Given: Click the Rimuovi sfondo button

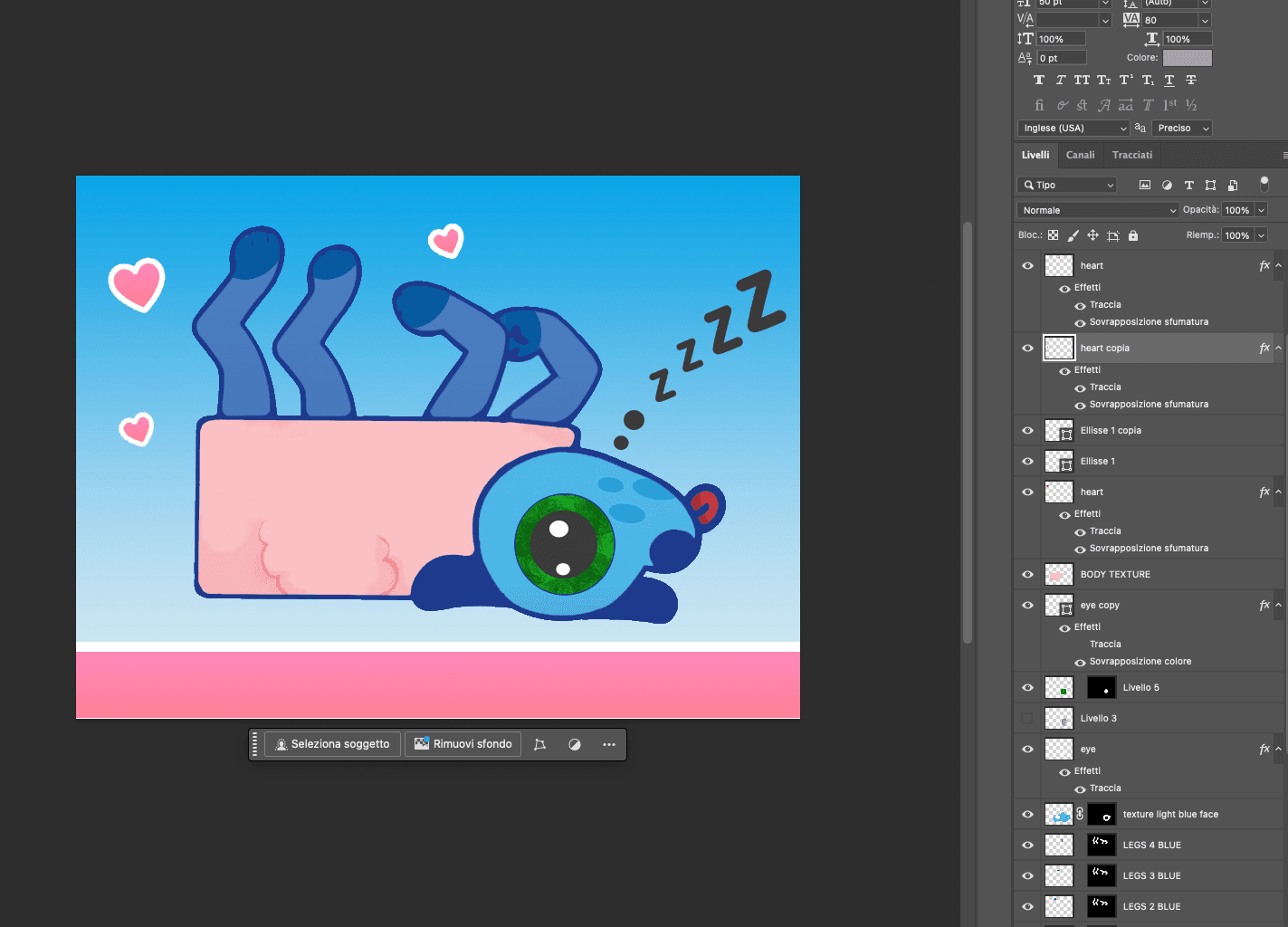Looking at the screenshot, I should pos(463,744).
